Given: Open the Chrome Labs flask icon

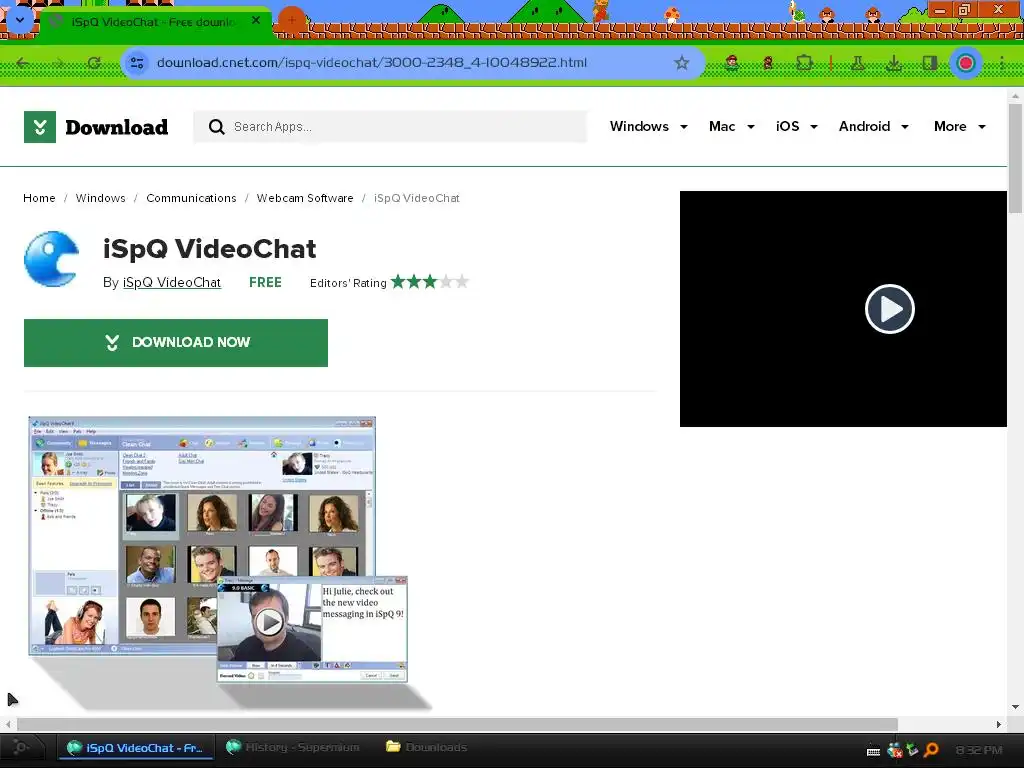Looking at the screenshot, I should point(857,63).
